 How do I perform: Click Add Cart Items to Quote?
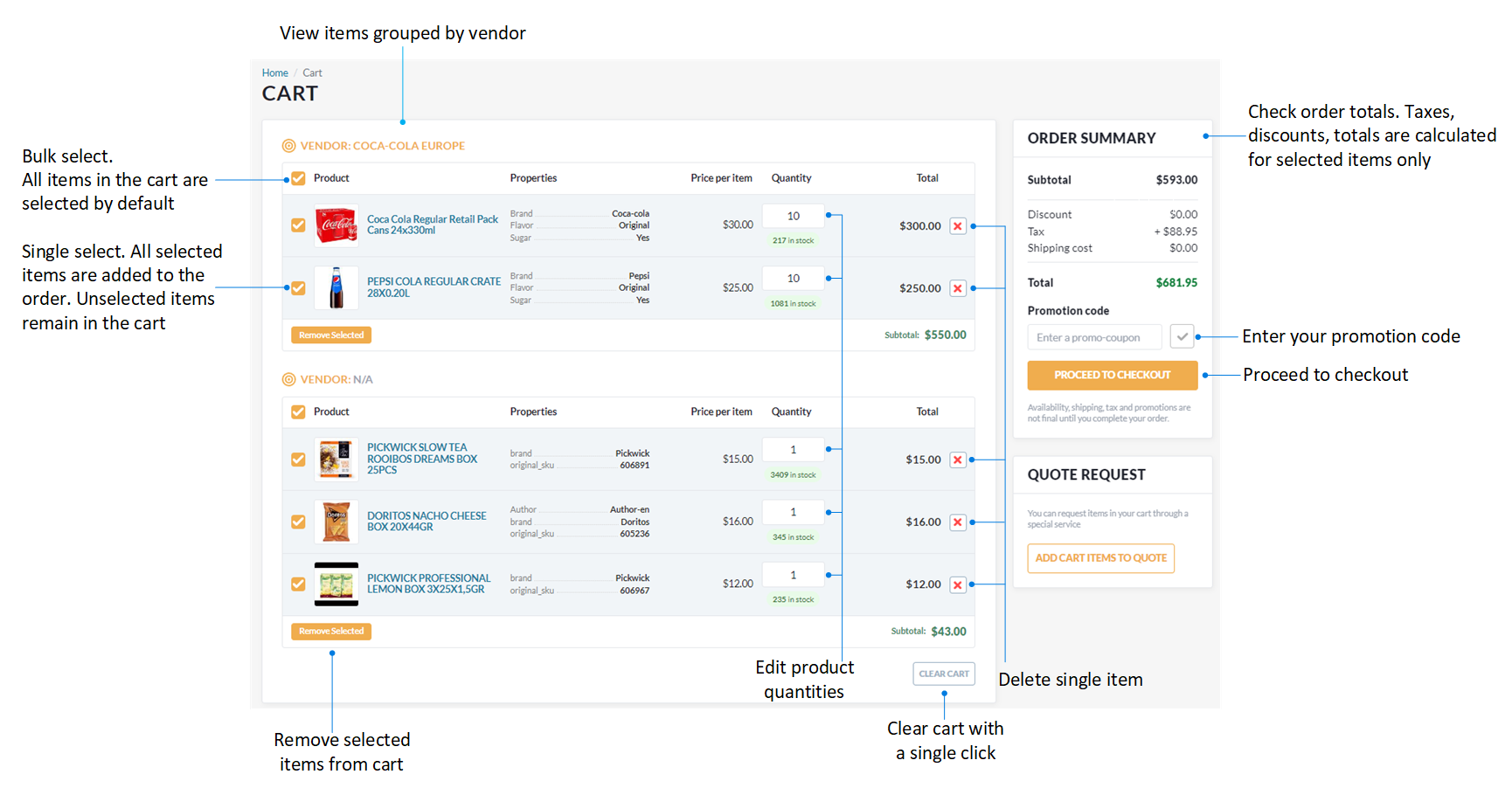click(x=1100, y=558)
